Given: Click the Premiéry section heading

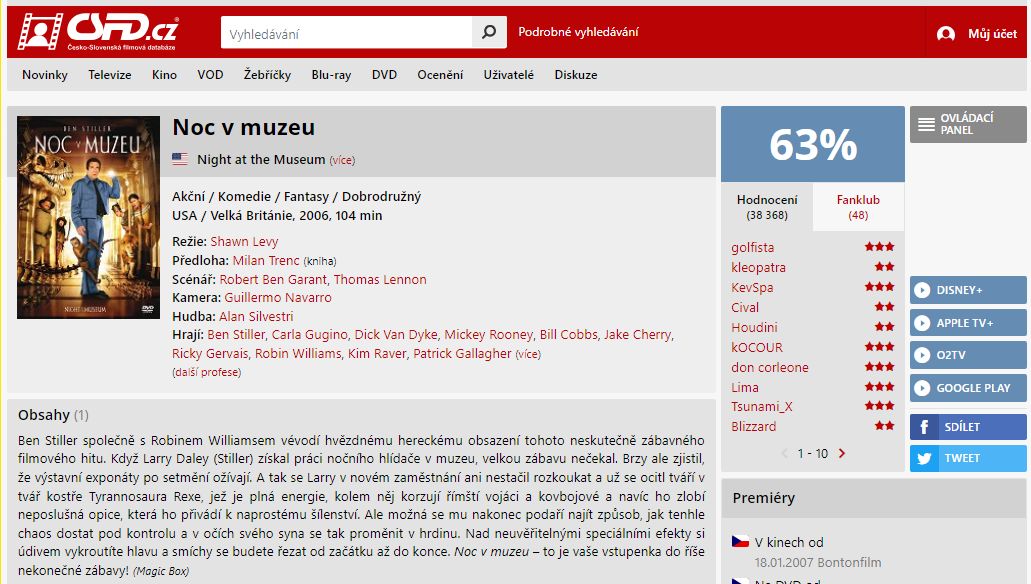Looking at the screenshot, I should point(763,498).
